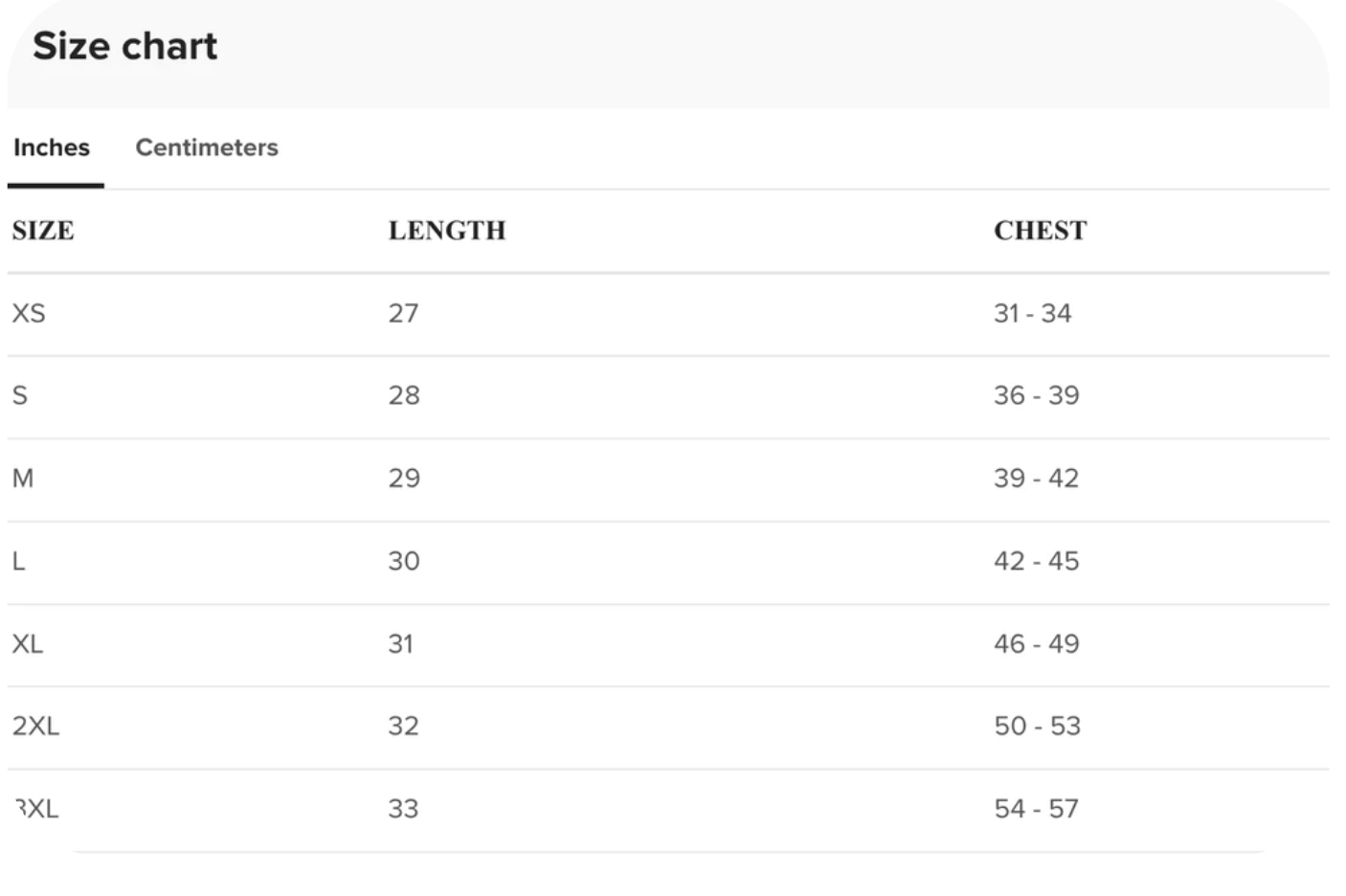Select the Inches tab
The width and height of the screenshot is (1346, 896).
(52, 147)
